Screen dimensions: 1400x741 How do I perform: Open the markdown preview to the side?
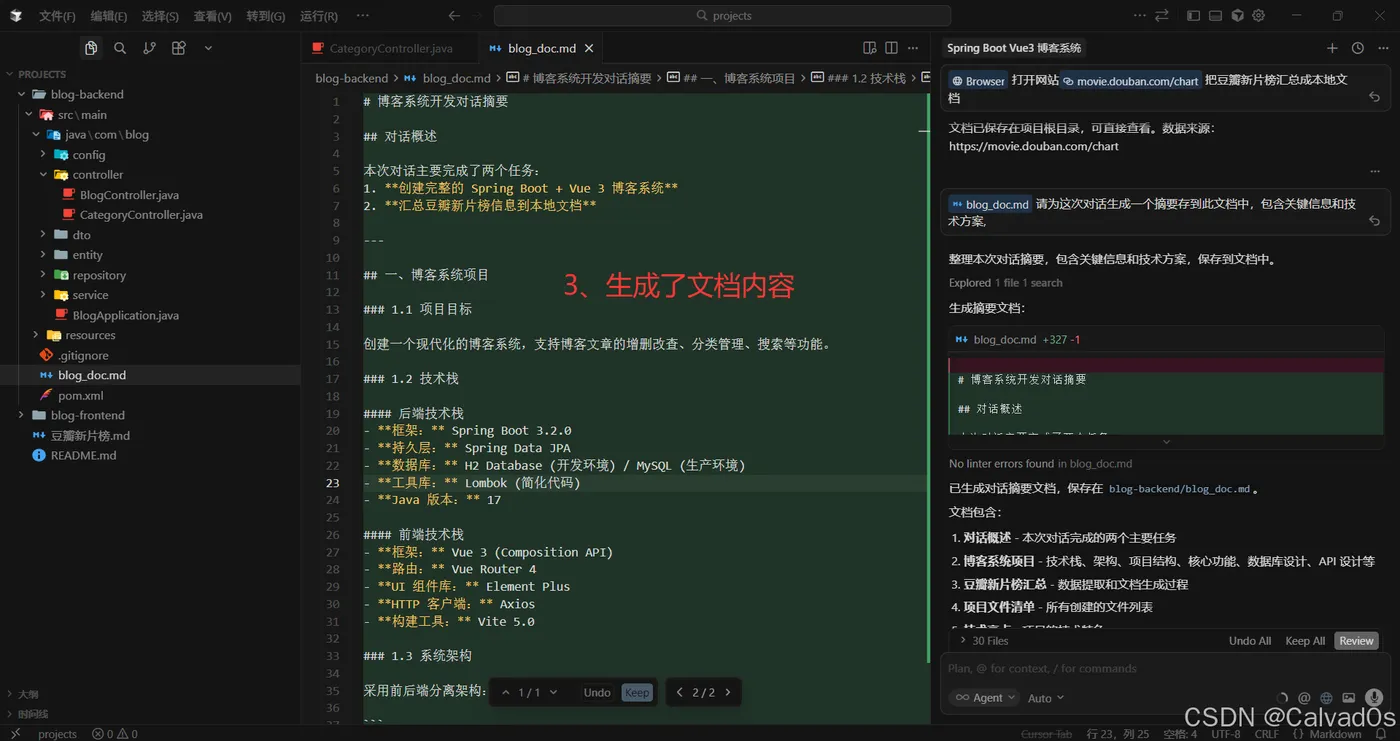point(870,48)
